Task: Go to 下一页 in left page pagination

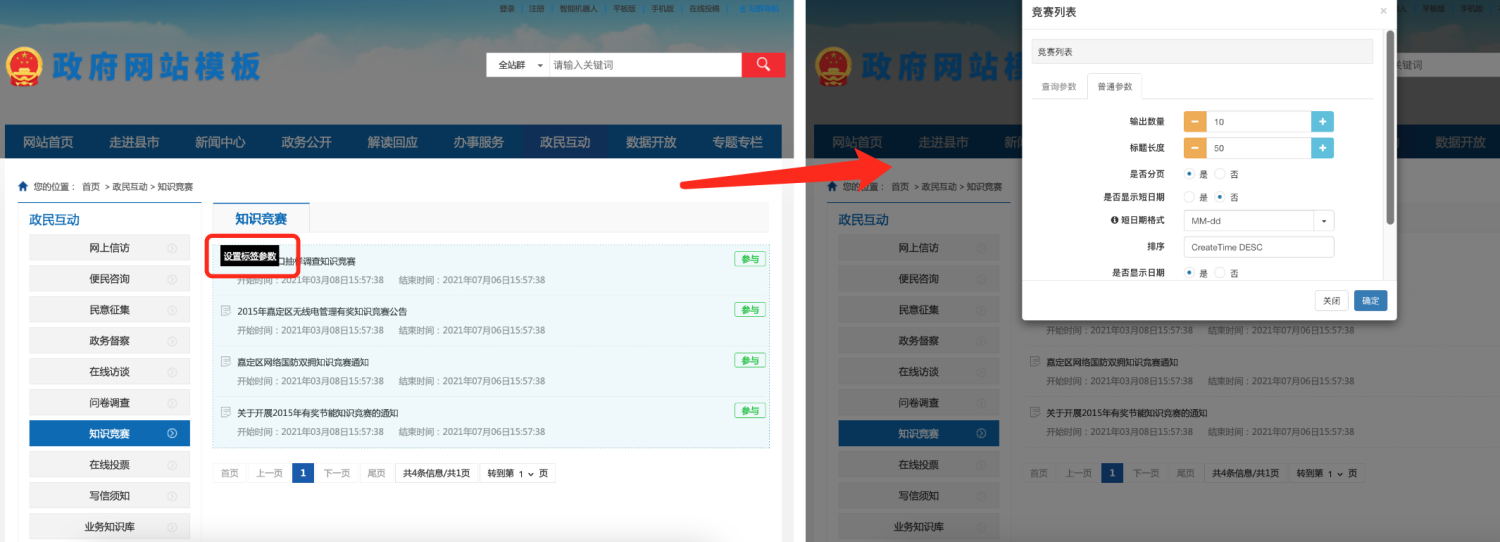Action: click(x=336, y=473)
